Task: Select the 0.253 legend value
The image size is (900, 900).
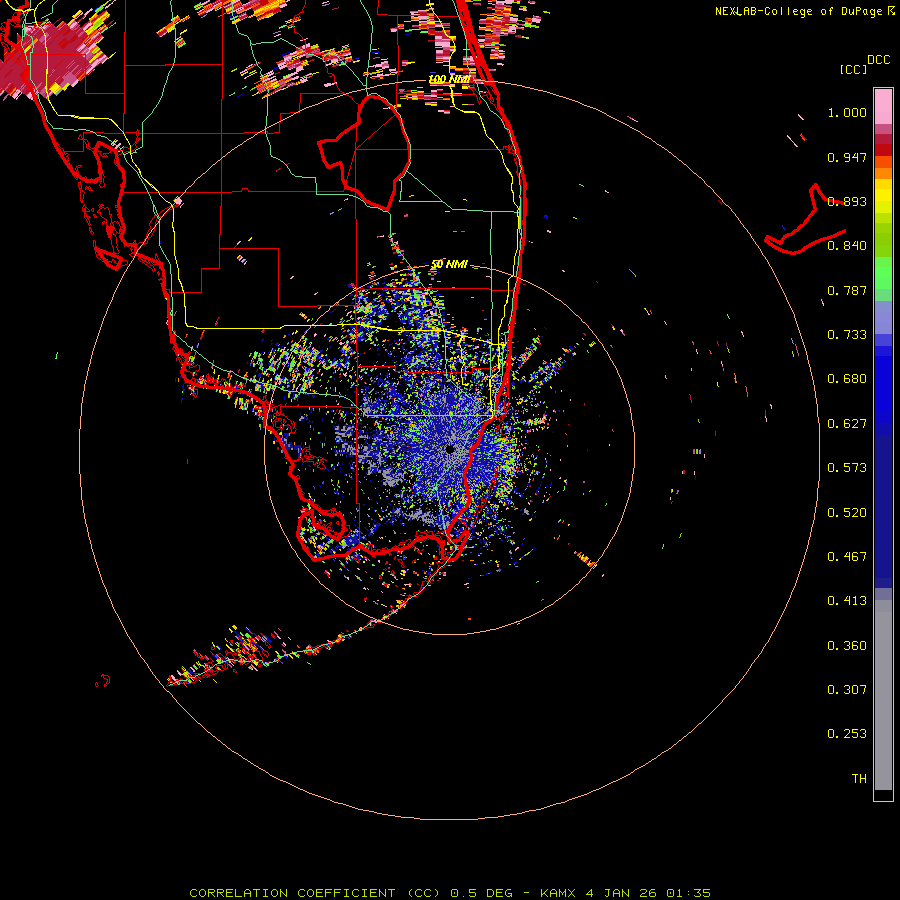Action: pos(847,734)
